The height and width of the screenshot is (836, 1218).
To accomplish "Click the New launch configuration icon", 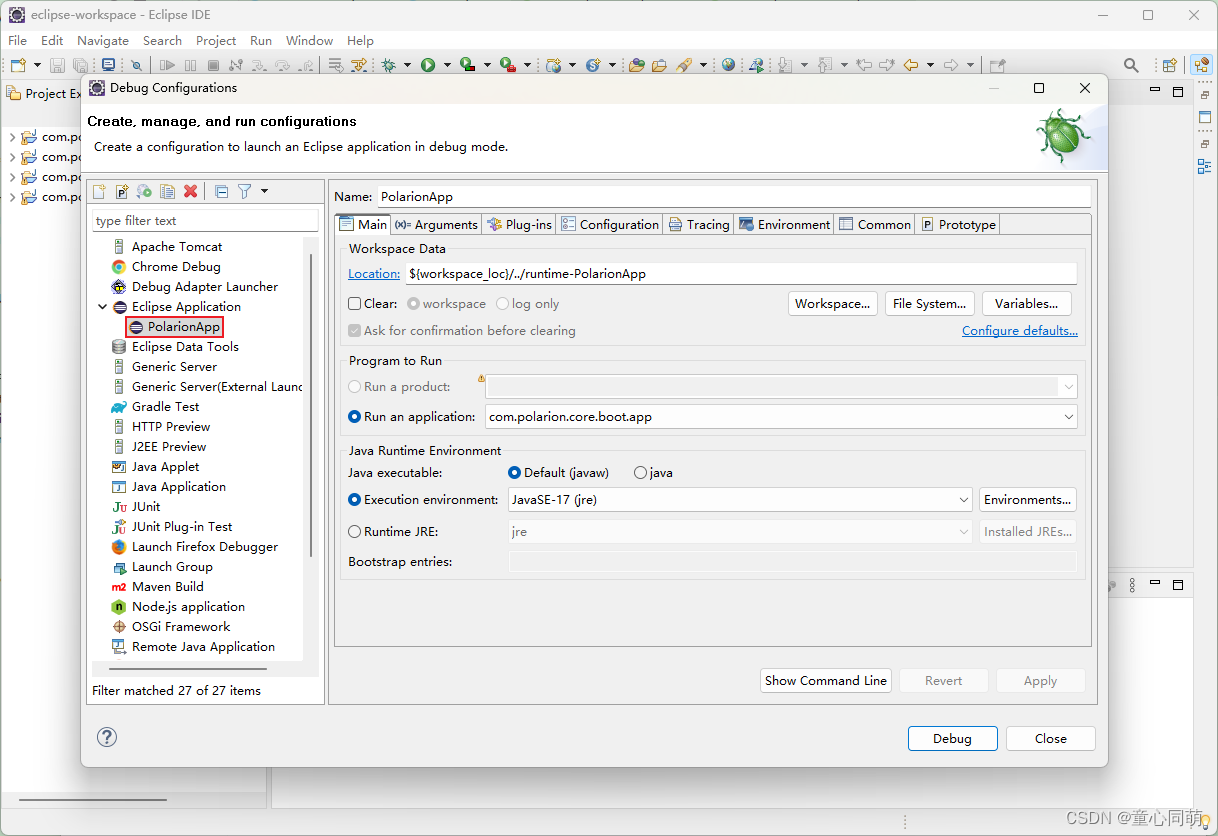I will pos(99,191).
